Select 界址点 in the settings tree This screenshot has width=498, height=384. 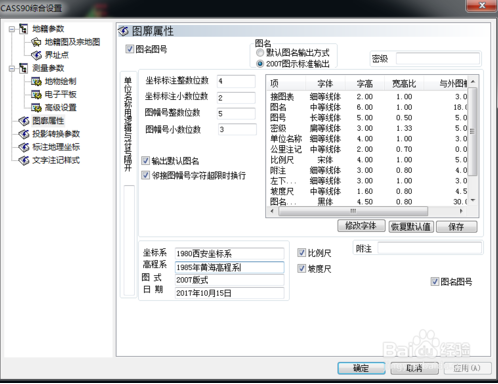click(x=57, y=55)
